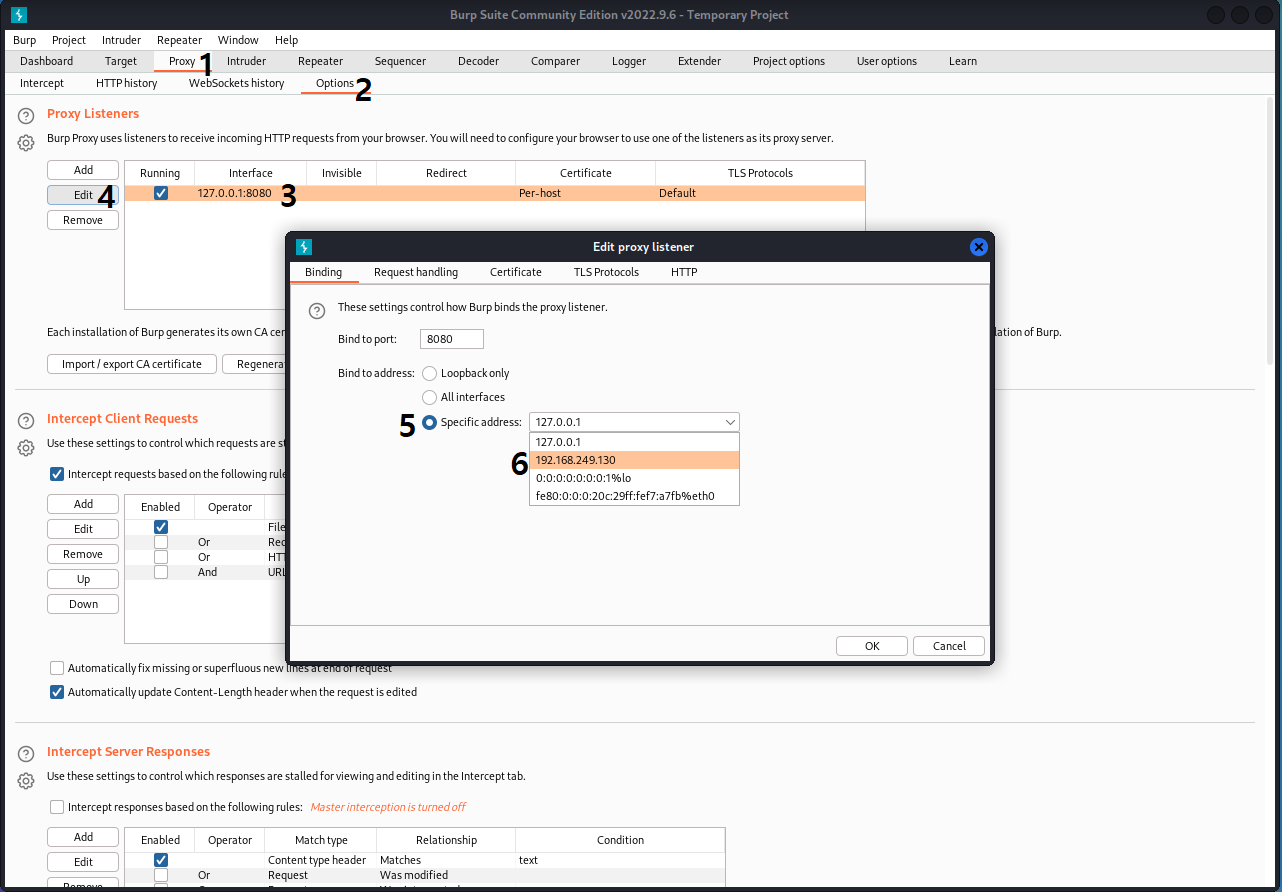Click Add under Intercept Server Responses
This screenshot has height=892, width=1282.
83,837
